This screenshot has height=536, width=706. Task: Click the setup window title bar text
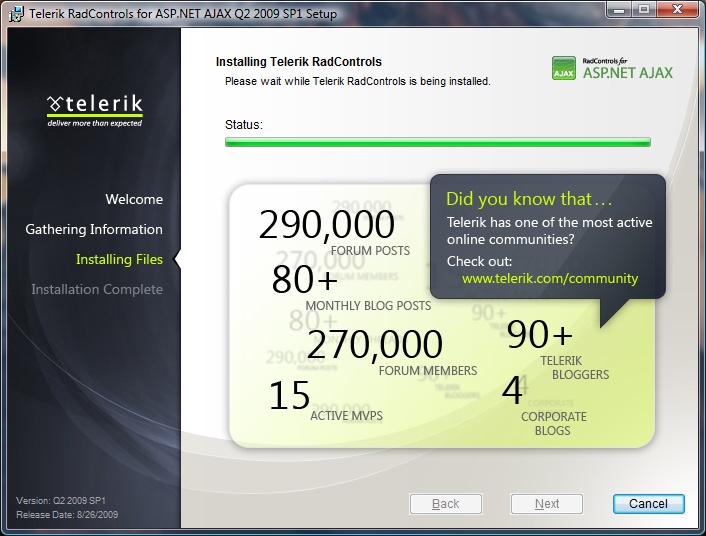(x=183, y=14)
